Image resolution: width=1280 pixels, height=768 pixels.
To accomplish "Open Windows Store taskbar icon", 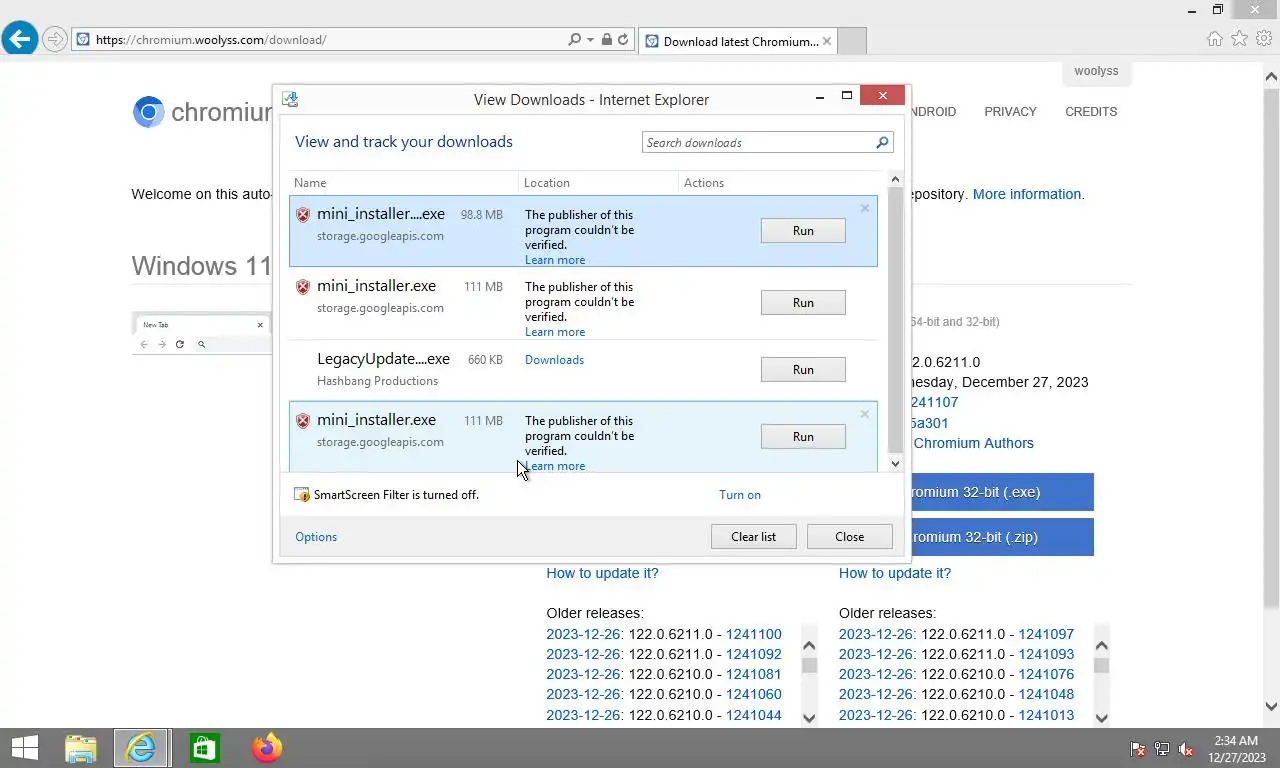I will pyautogui.click(x=204, y=748).
